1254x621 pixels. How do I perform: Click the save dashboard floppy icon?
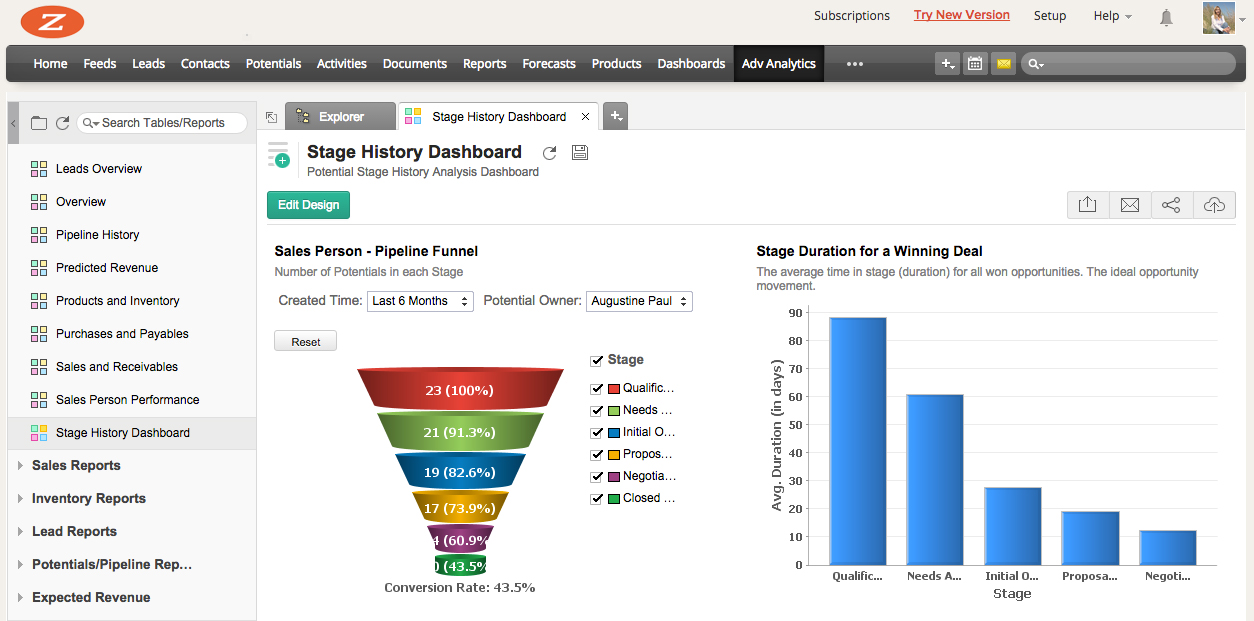[x=580, y=153]
